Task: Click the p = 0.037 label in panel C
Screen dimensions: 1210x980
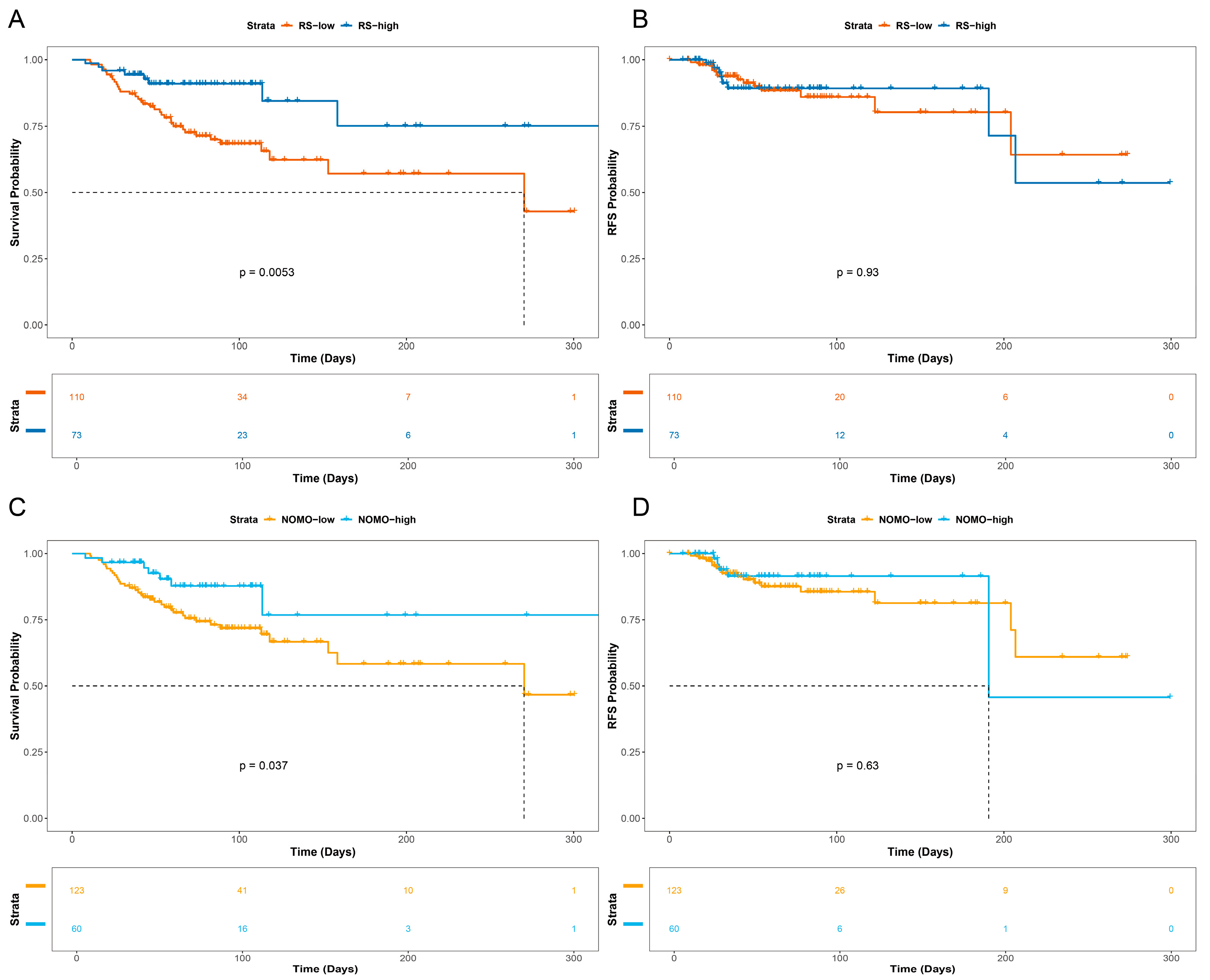Action: coord(263,766)
